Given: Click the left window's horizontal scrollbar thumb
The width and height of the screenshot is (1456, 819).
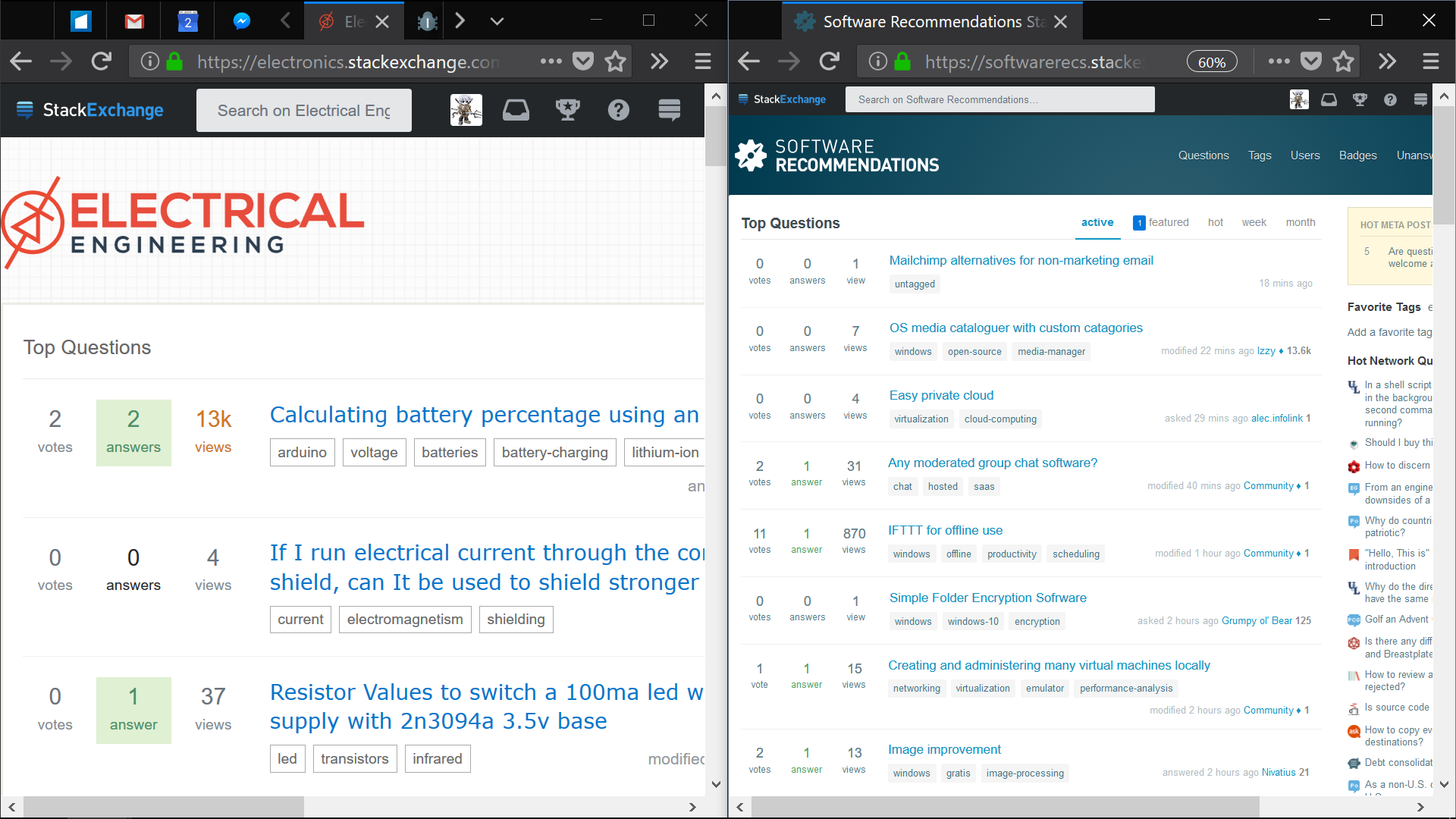Looking at the screenshot, I should [163, 807].
